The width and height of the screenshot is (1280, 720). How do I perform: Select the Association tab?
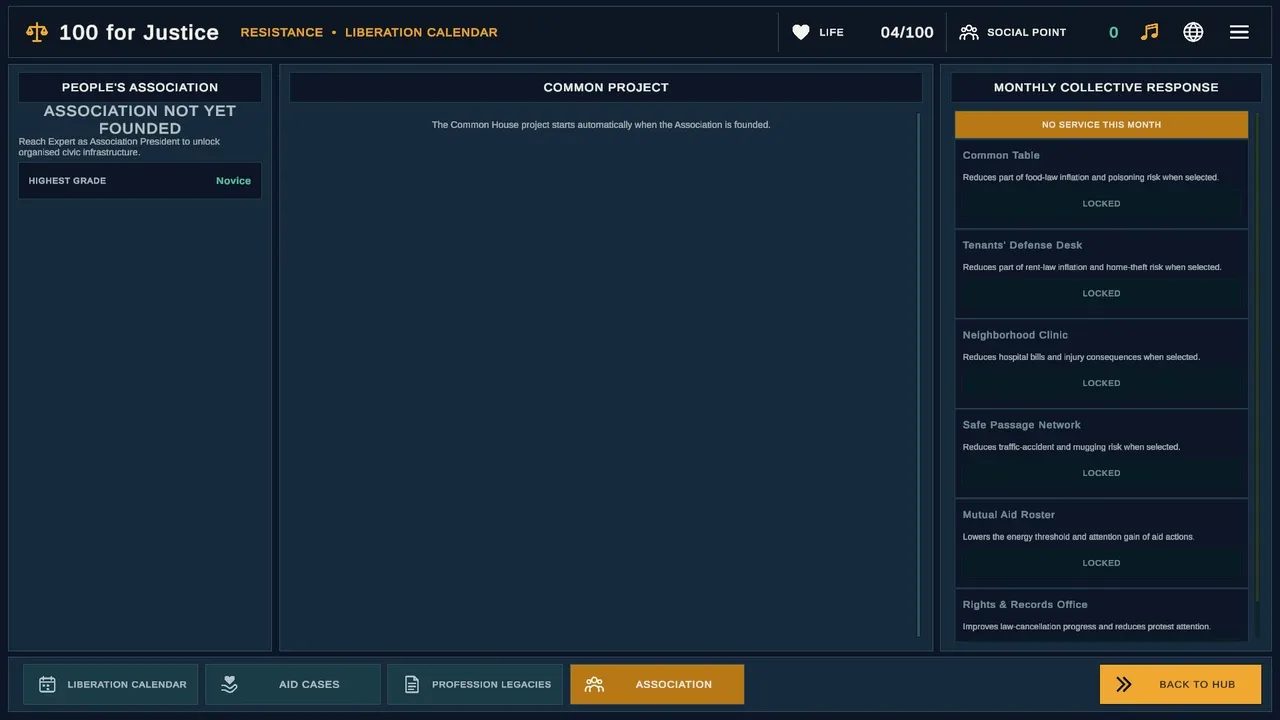pyautogui.click(x=657, y=685)
